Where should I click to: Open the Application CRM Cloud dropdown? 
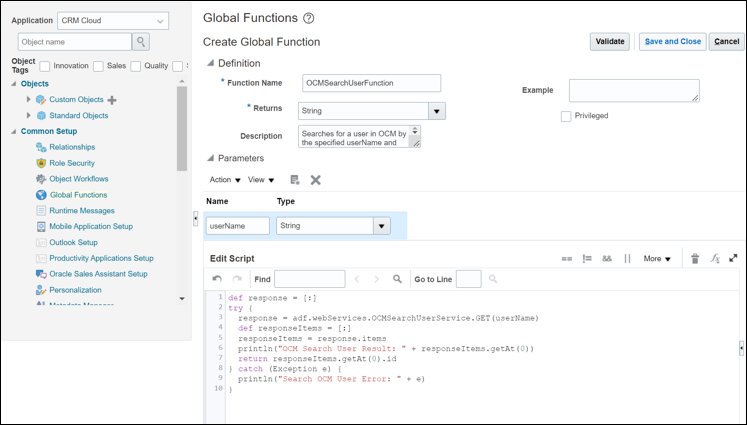[x=113, y=21]
